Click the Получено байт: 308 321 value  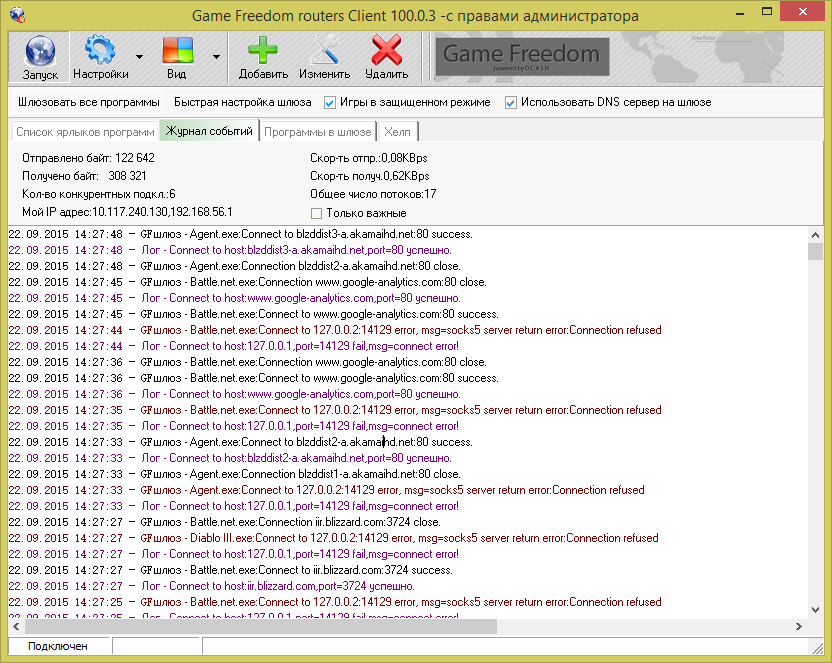(x=84, y=176)
